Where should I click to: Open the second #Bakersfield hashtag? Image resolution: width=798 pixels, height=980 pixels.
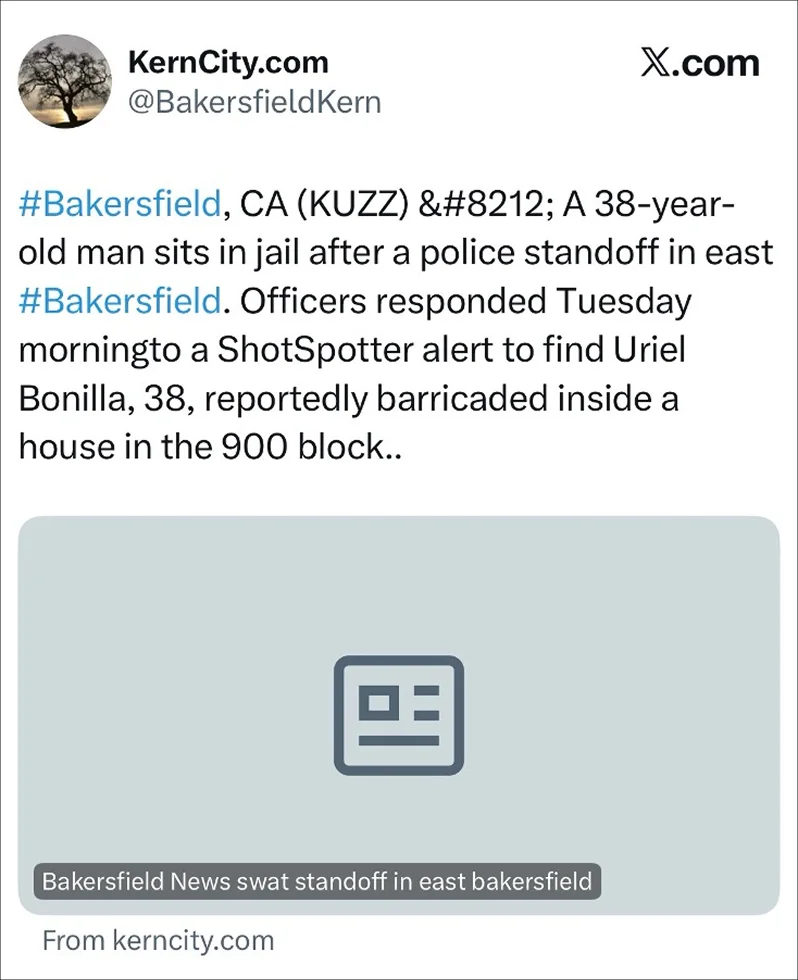coord(119,299)
